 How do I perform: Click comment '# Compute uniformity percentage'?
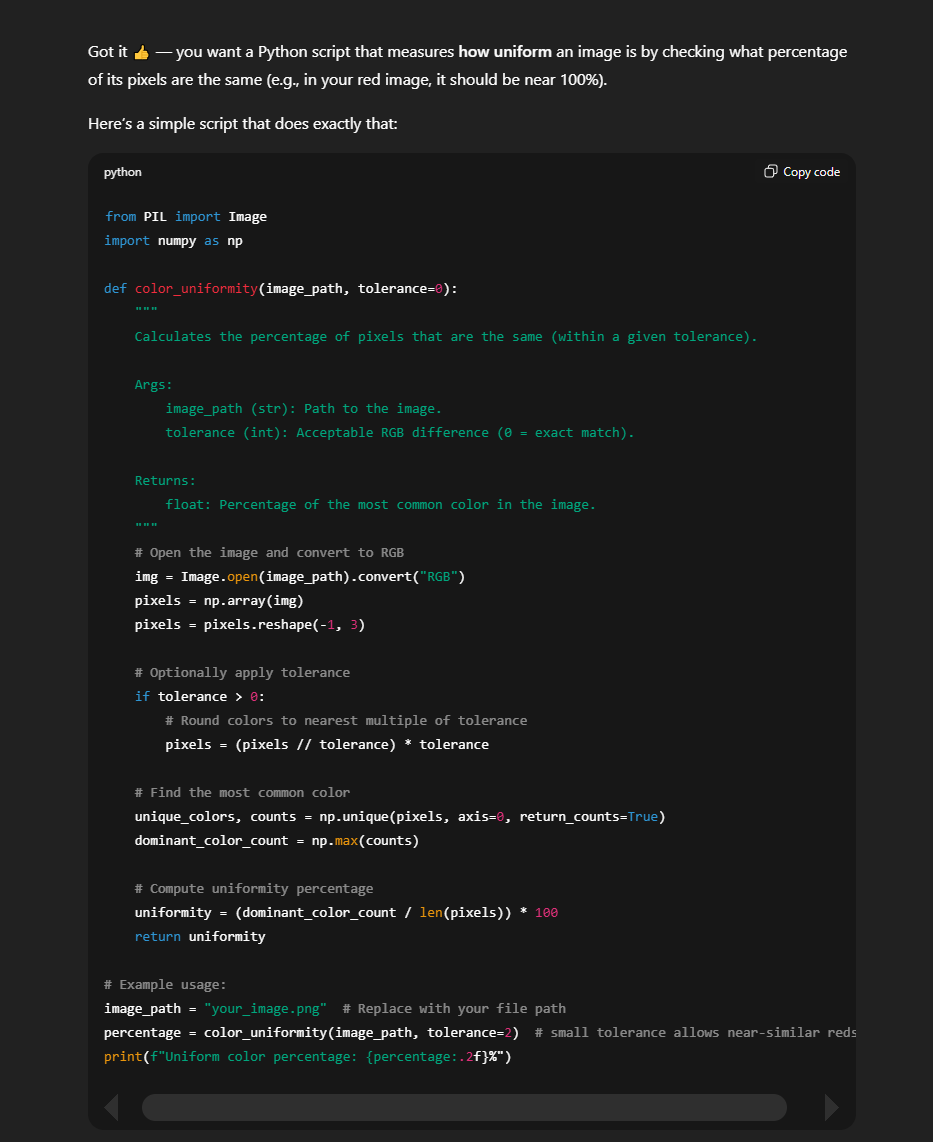254,890
